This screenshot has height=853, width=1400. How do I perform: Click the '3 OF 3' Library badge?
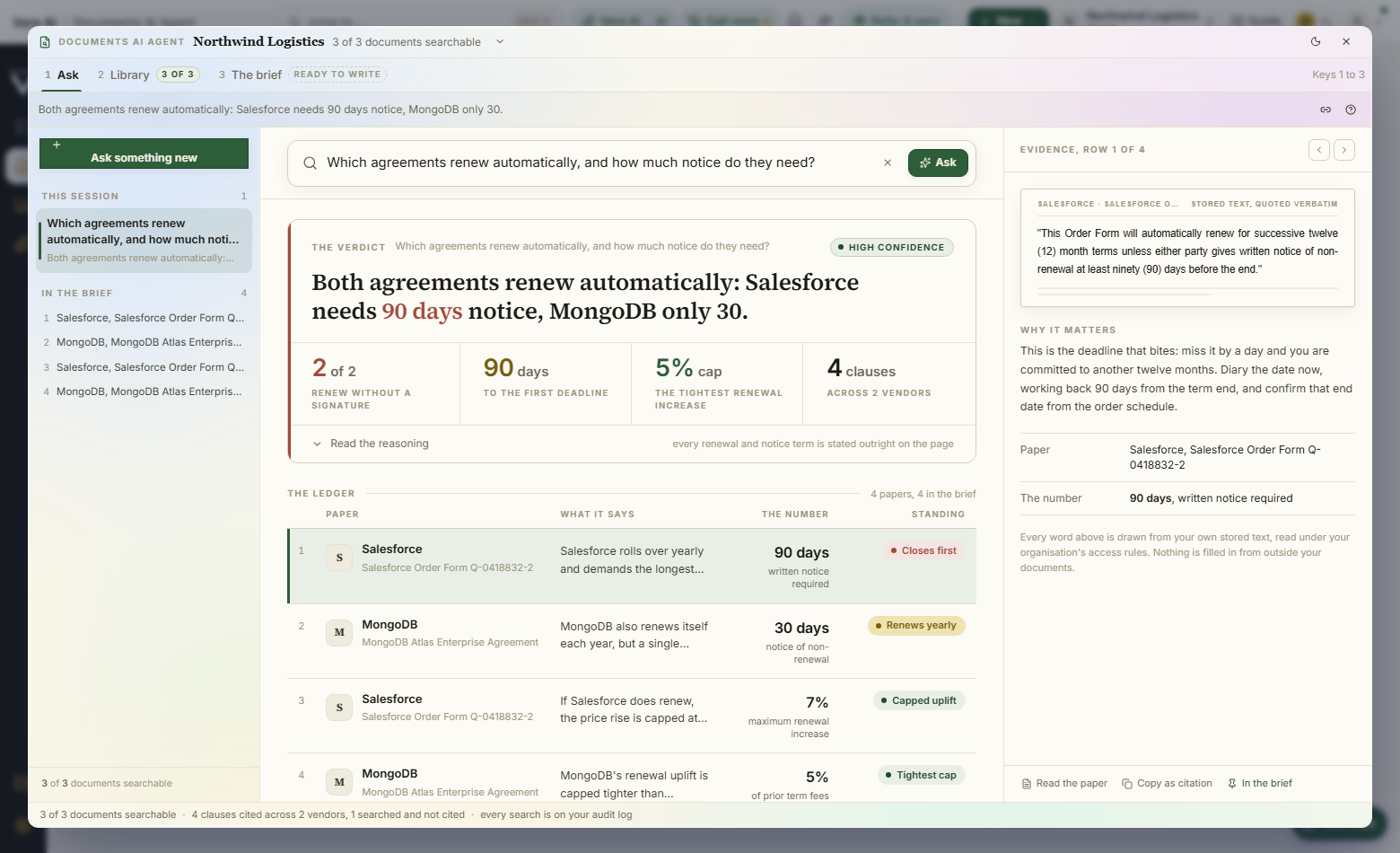point(178,75)
